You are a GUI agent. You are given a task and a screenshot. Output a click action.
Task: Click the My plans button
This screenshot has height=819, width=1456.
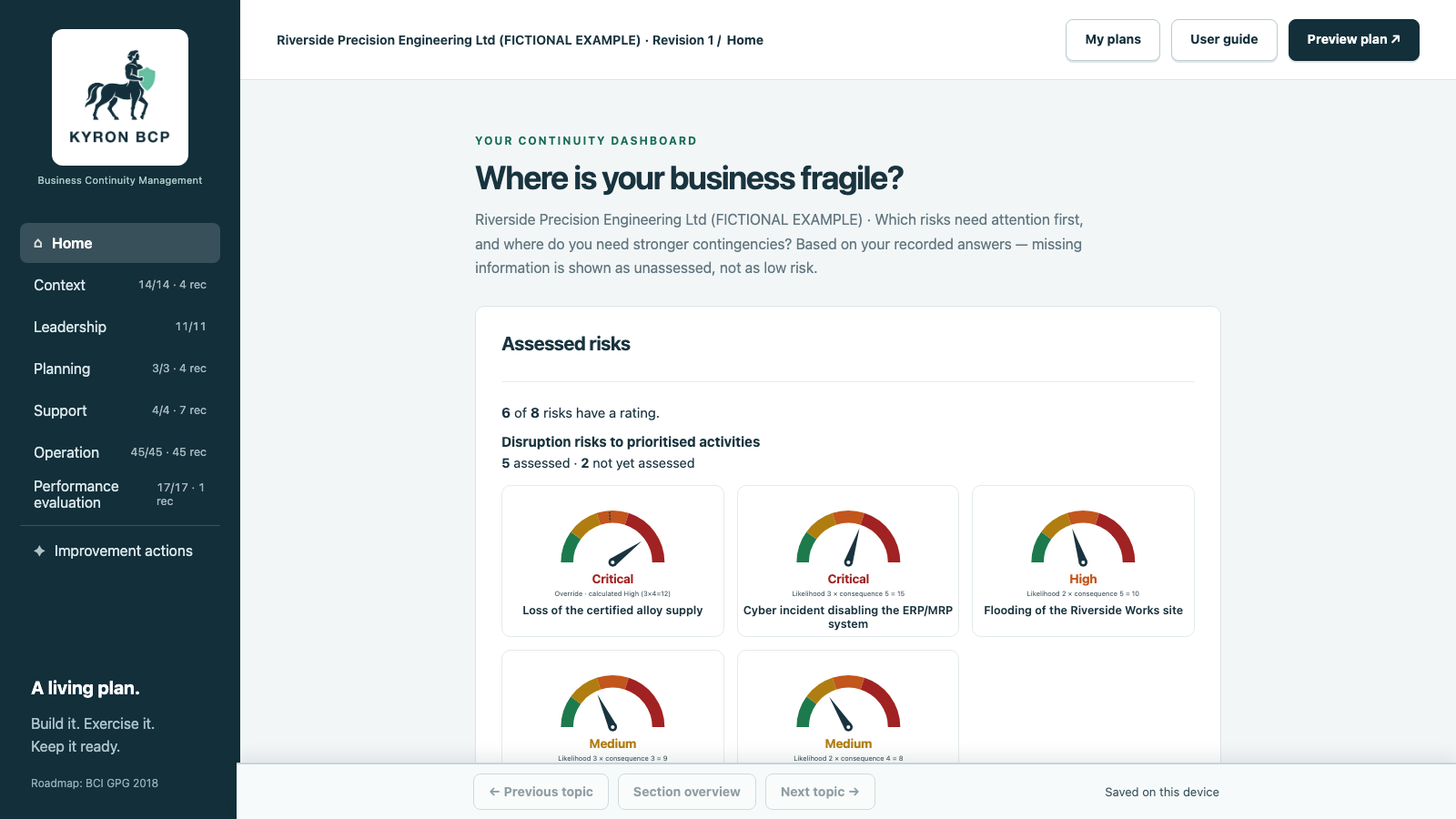tap(1113, 40)
